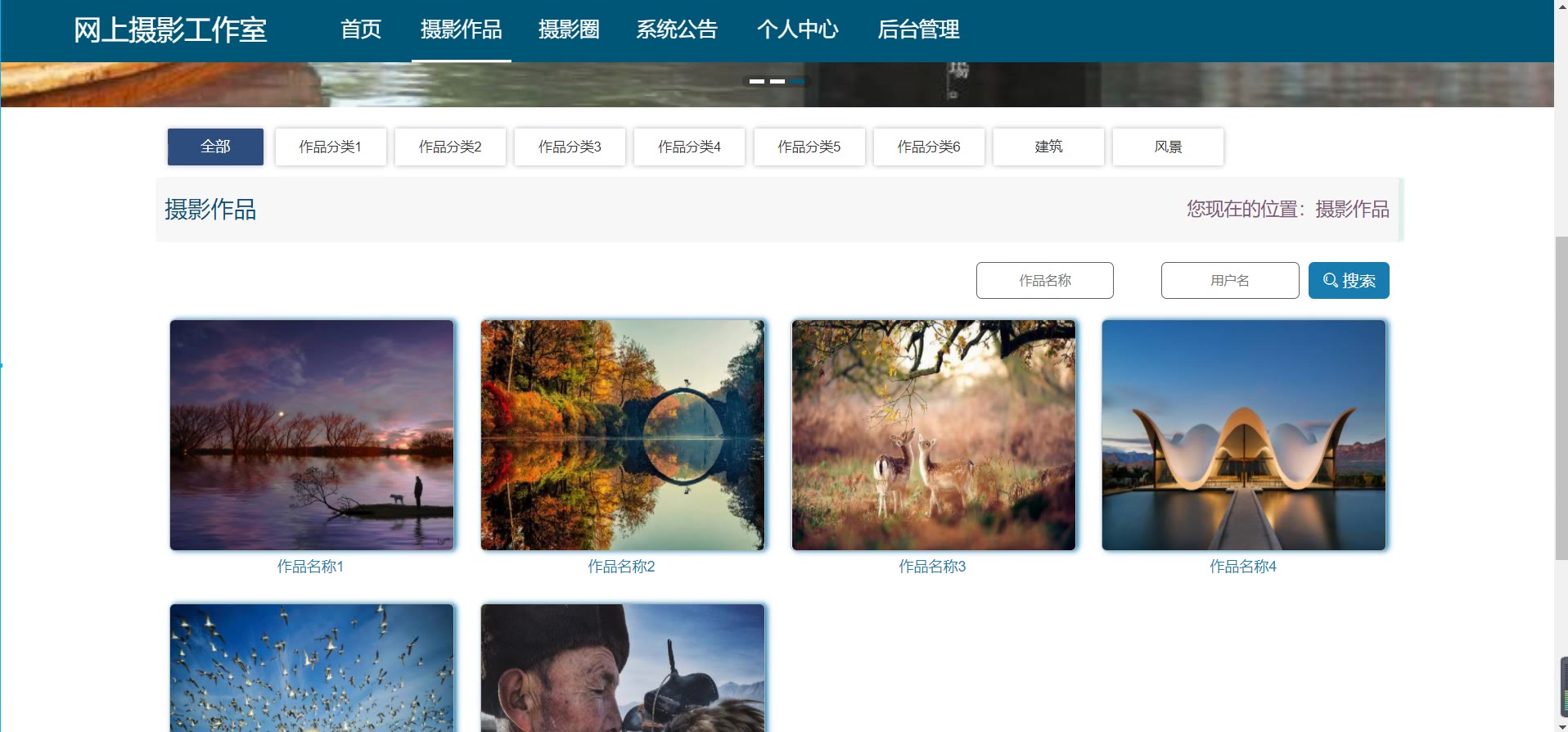Go to the 摄影圈 menu item
The width and height of the screenshot is (1568, 732).
tap(569, 29)
